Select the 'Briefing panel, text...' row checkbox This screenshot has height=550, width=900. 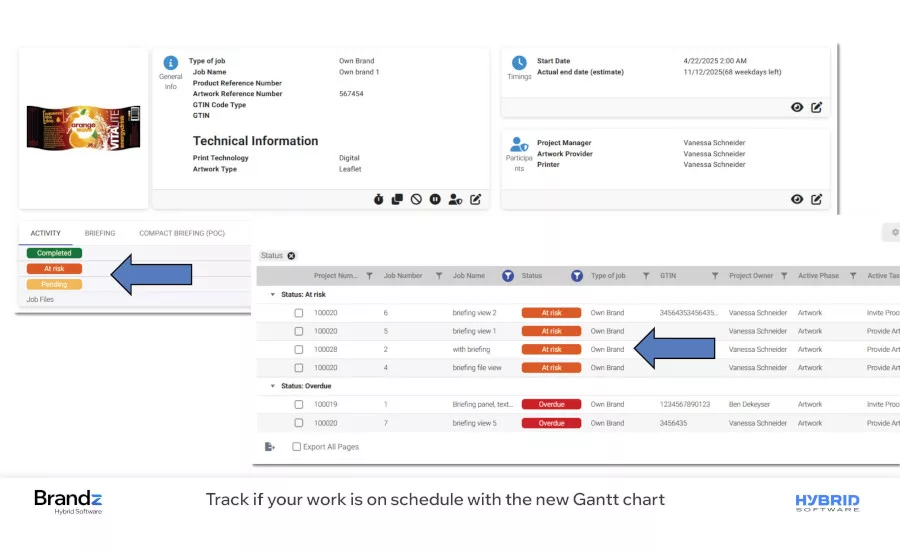tap(298, 405)
